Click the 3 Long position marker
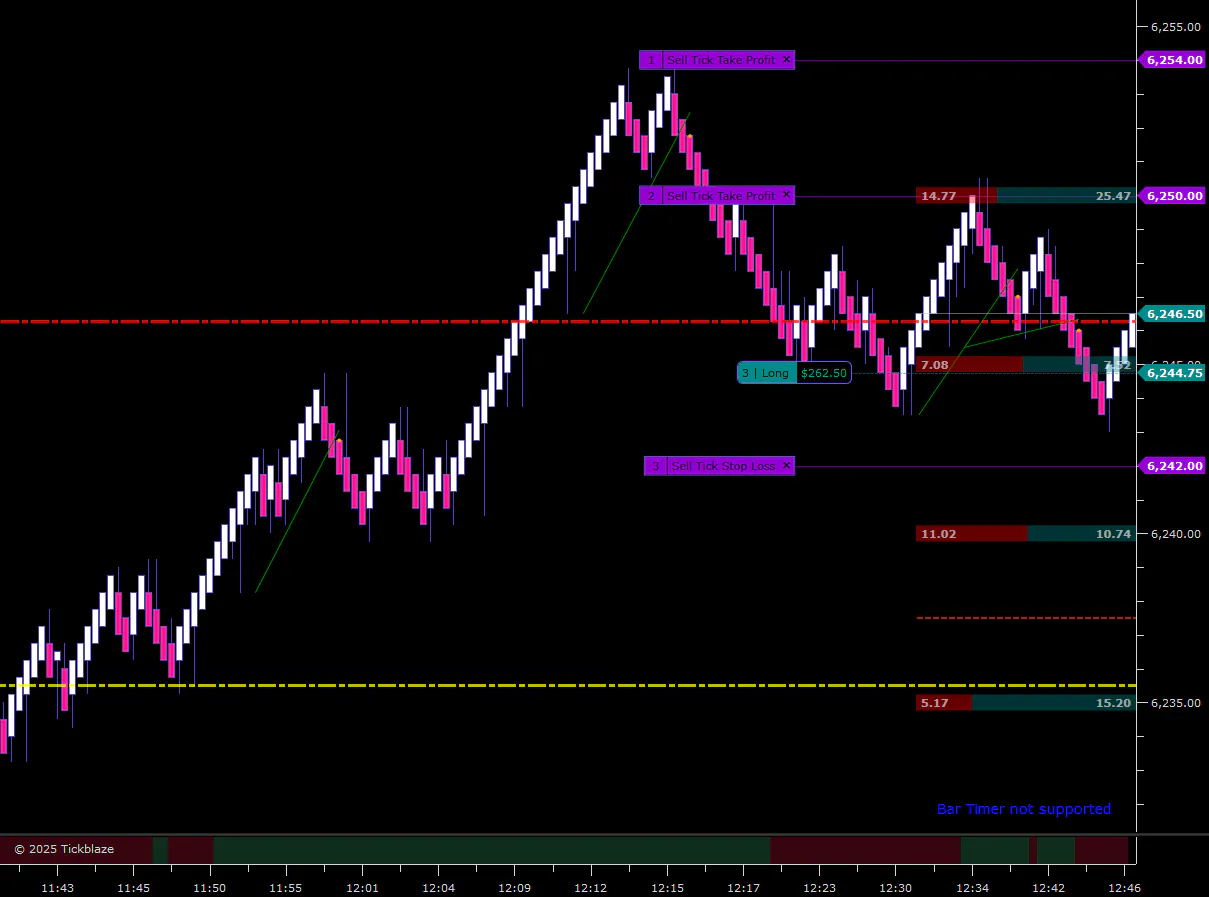Screen dimensions: 1209x897 767,373
